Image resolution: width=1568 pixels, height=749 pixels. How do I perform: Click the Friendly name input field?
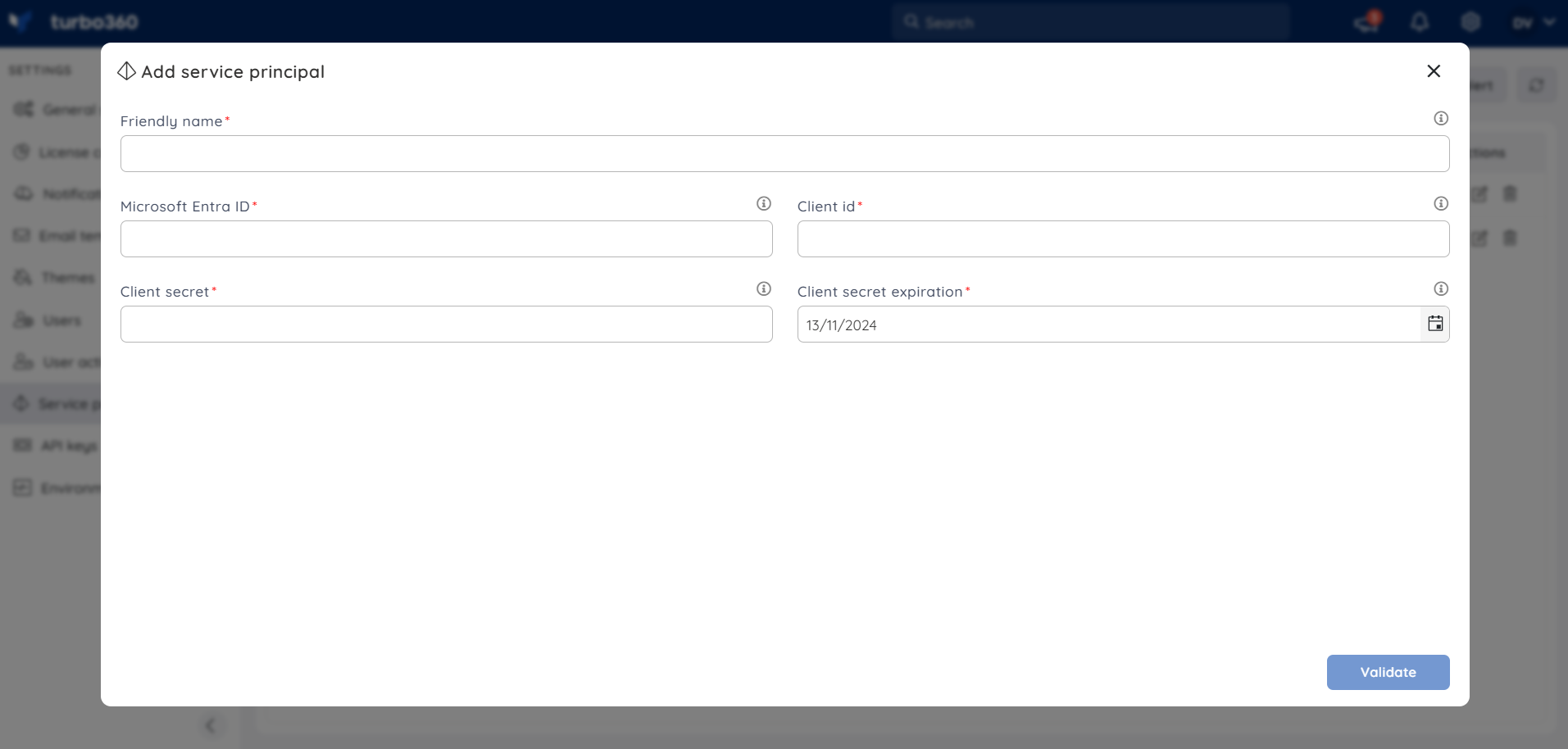(x=784, y=153)
